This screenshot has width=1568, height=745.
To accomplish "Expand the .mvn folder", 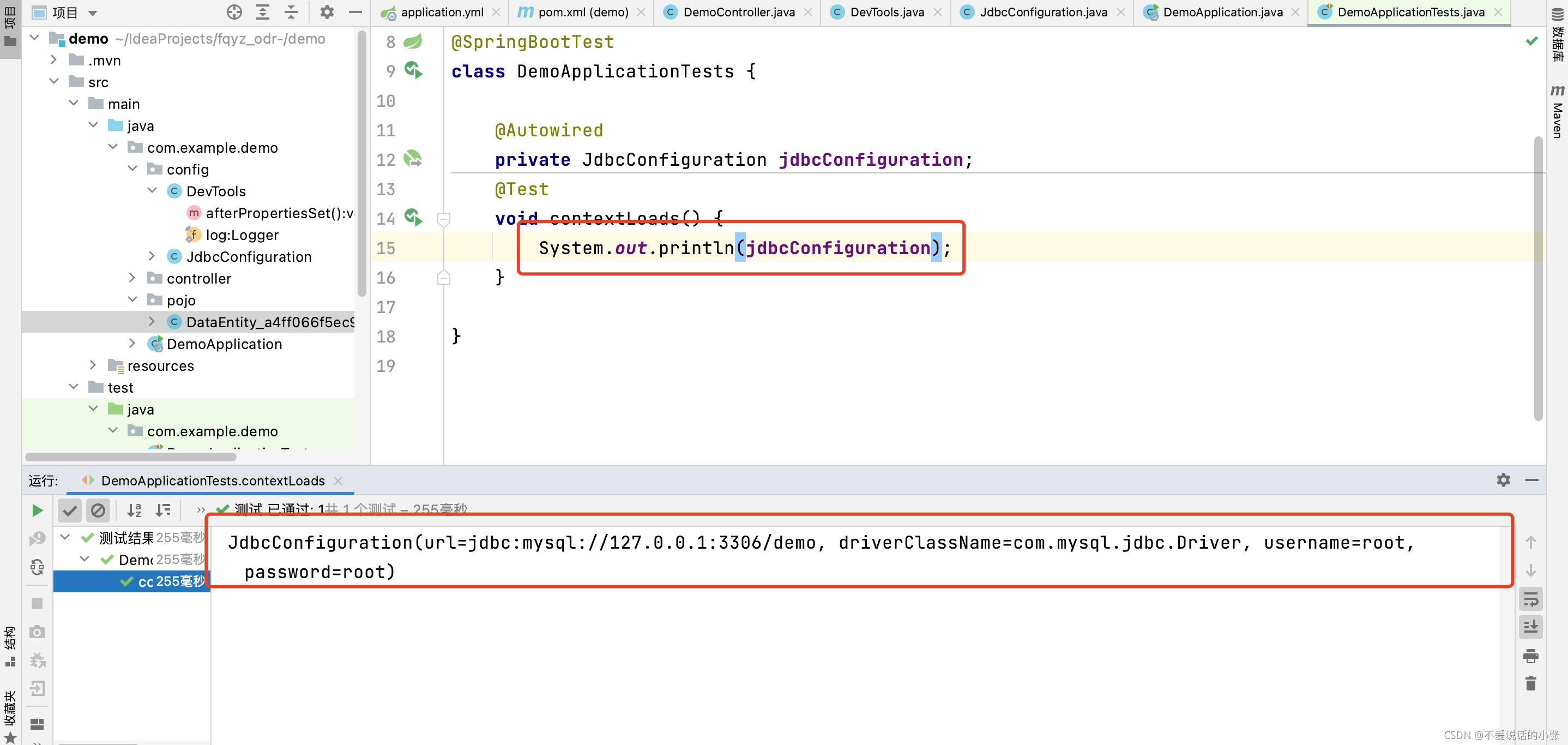I will click(53, 59).
